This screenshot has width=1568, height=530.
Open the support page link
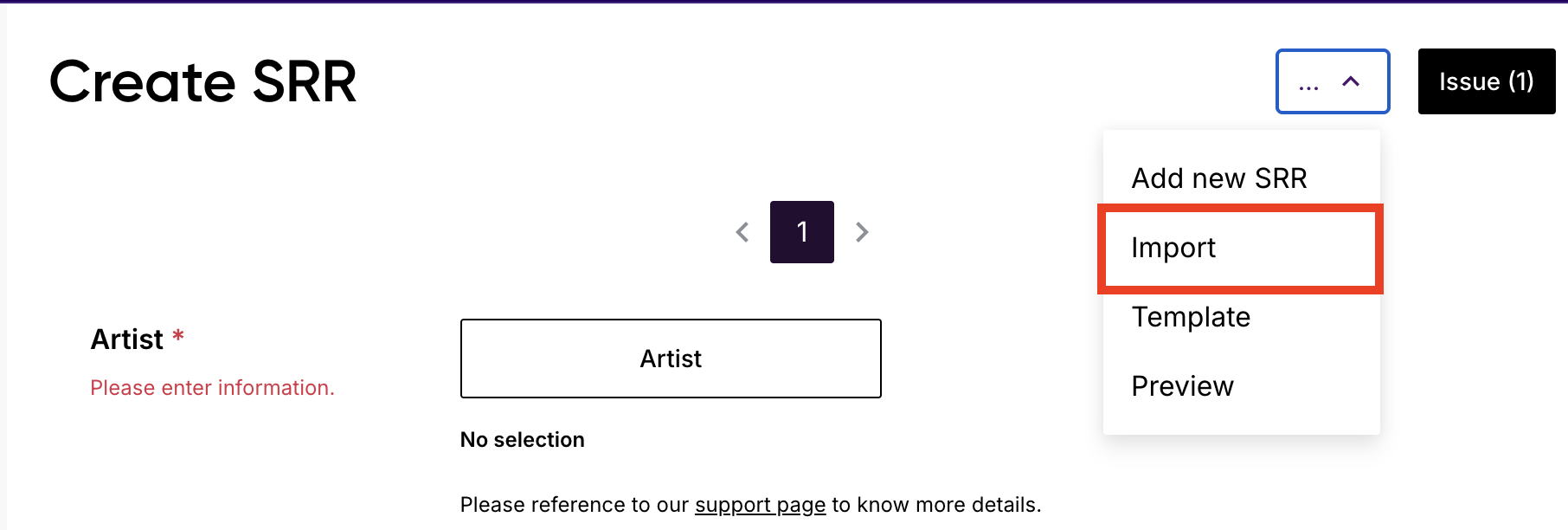point(760,505)
